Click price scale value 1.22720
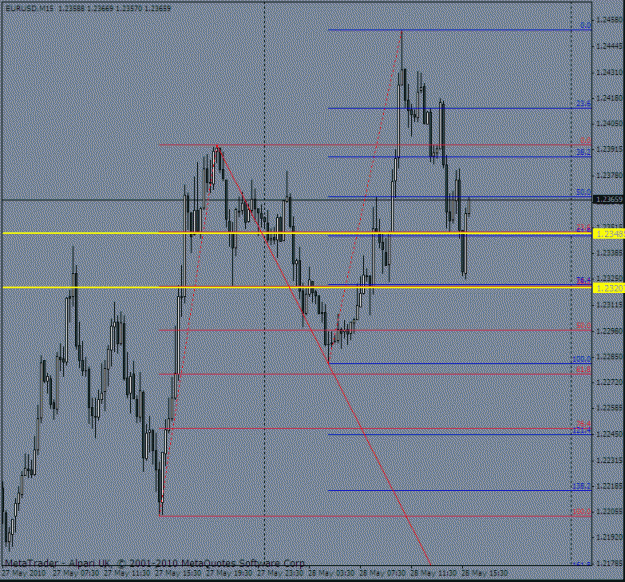The image size is (625, 582). [x=610, y=382]
